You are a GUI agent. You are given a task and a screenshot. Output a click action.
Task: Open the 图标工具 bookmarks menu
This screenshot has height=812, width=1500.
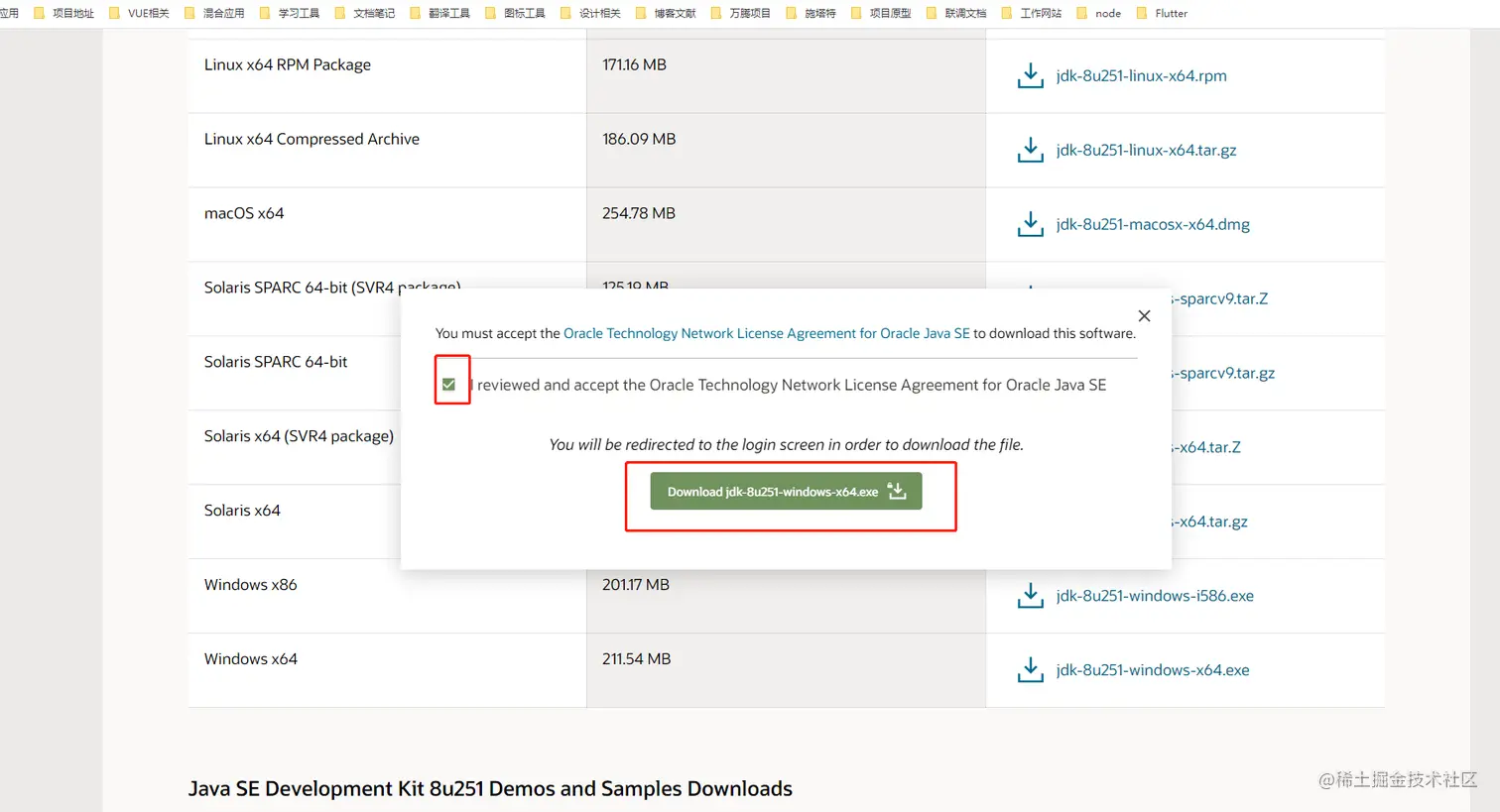(516, 13)
